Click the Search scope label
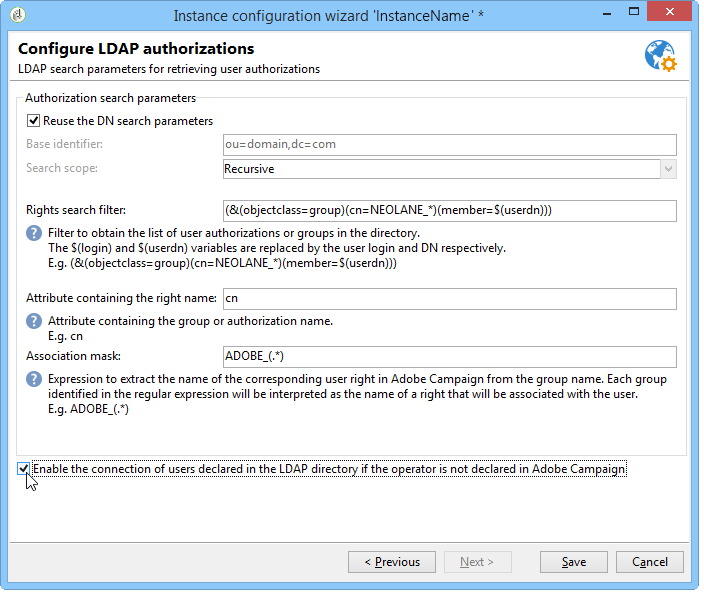 [x=62, y=168]
